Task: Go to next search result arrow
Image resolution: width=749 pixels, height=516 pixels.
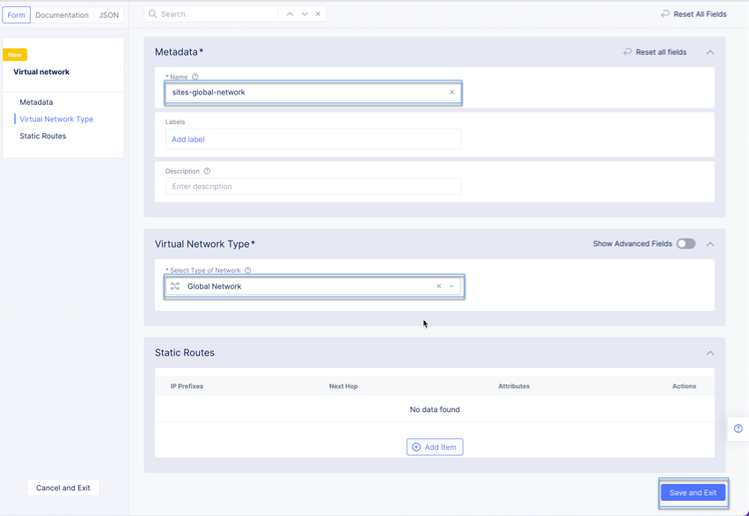Action: (305, 15)
